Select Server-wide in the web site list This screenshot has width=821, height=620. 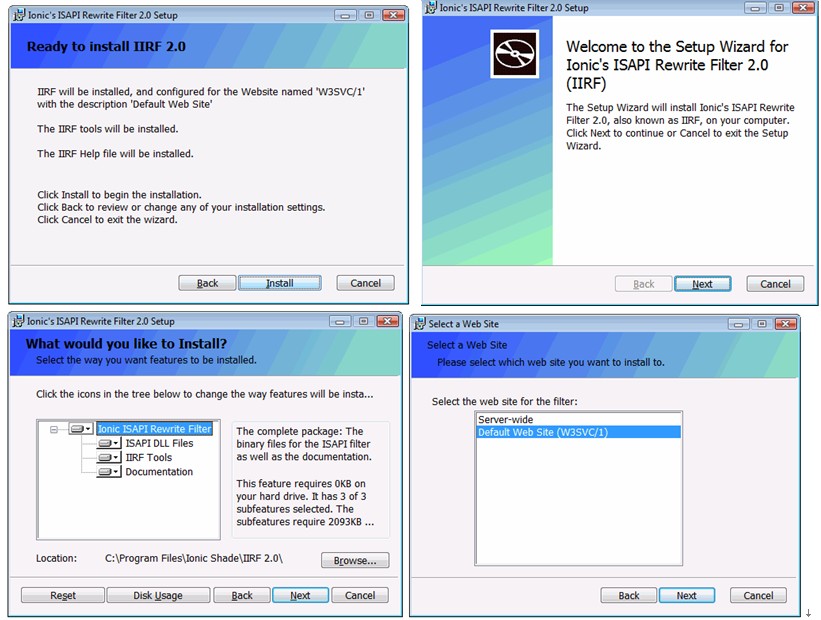coord(579,419)
